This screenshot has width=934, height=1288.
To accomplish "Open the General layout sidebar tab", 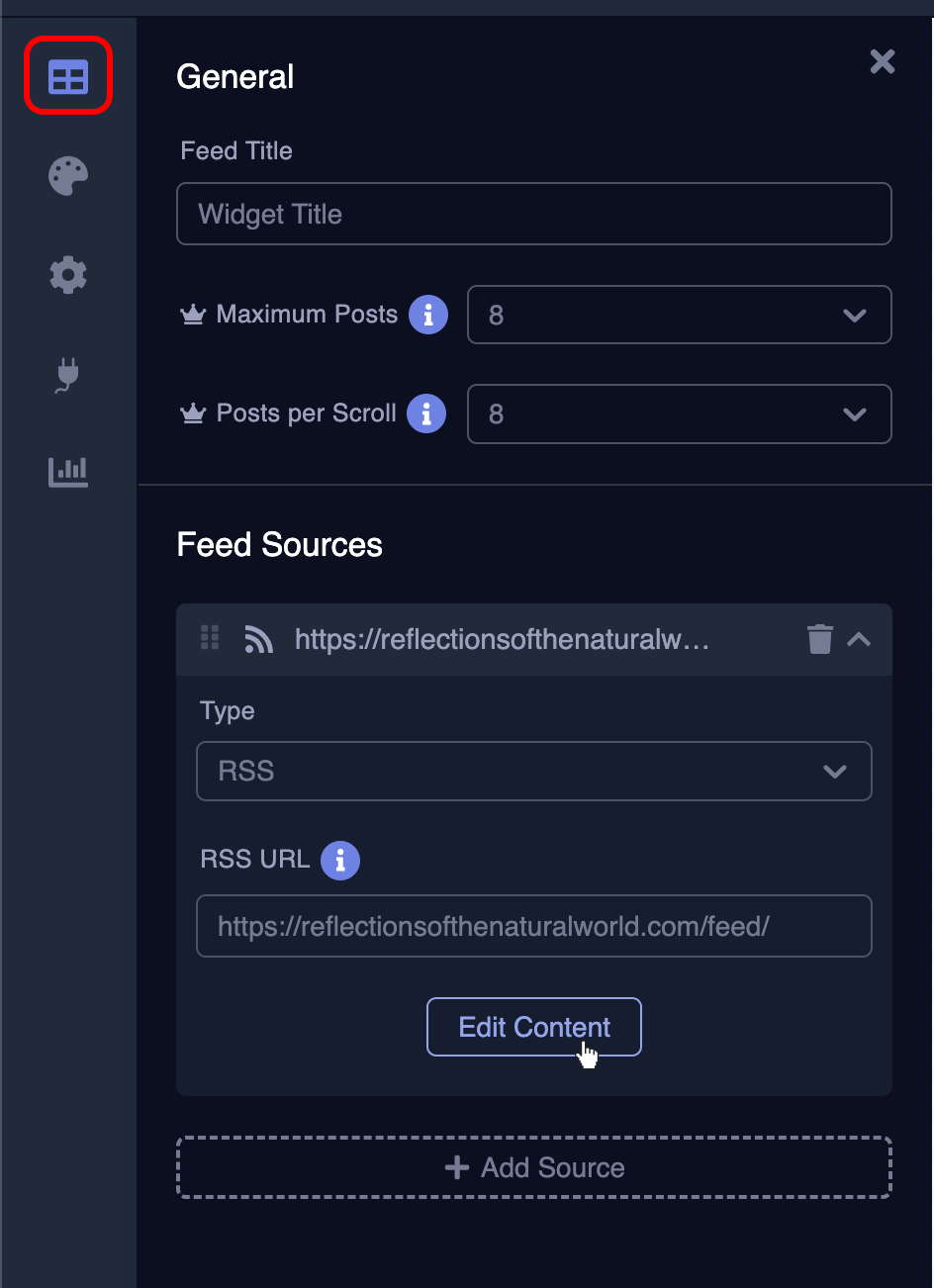I will pyautogui.click(x=68, y=76).
